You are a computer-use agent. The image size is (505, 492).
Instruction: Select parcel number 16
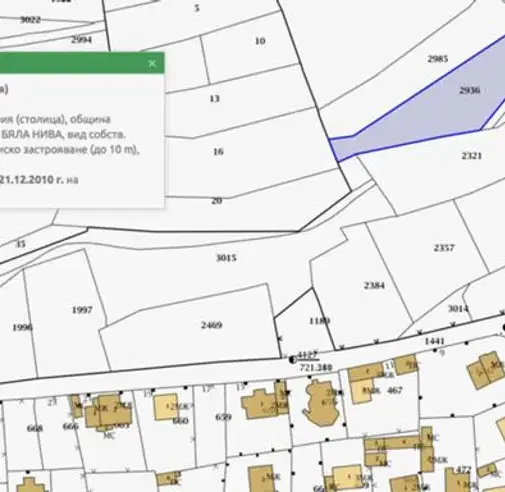click(x=218, y=152)
